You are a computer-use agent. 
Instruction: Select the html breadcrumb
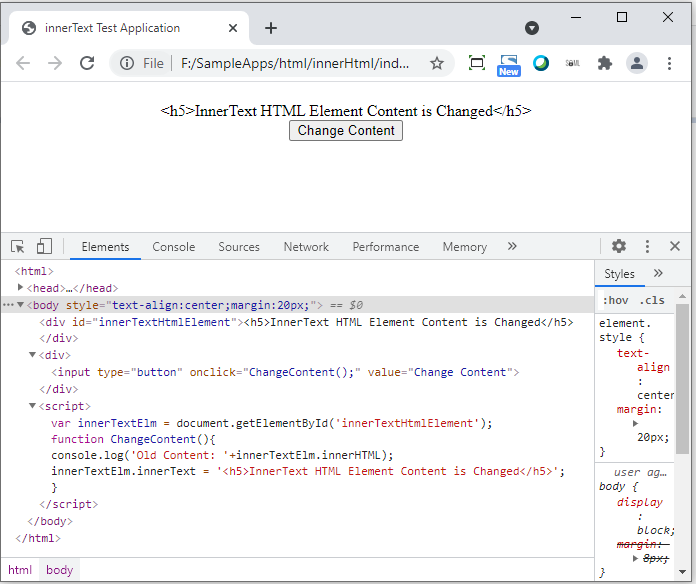(x=20, y=570)
